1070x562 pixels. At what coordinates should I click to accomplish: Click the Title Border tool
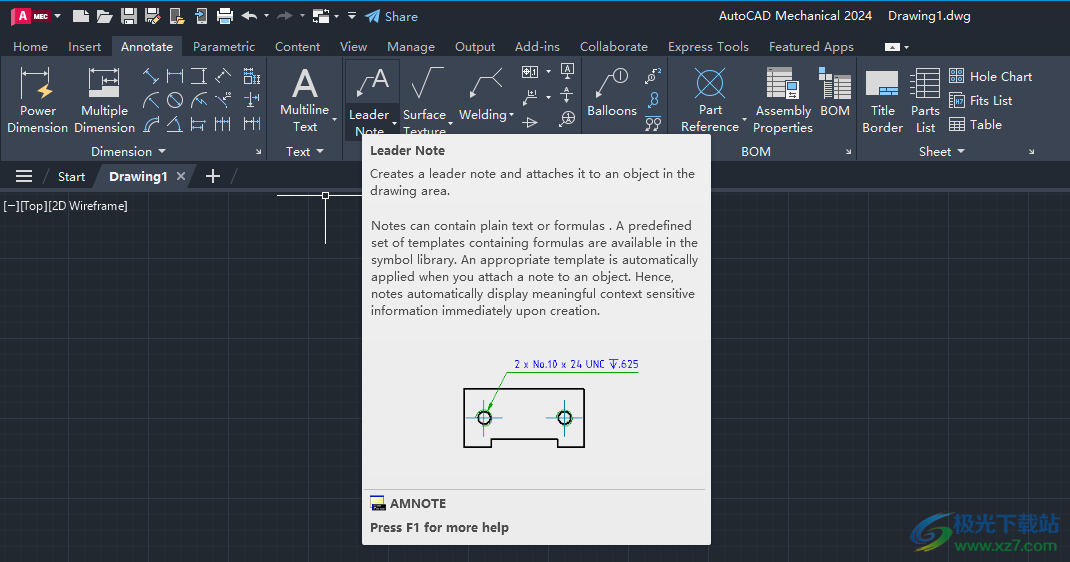pyautogui.click(x=882, y=101)
